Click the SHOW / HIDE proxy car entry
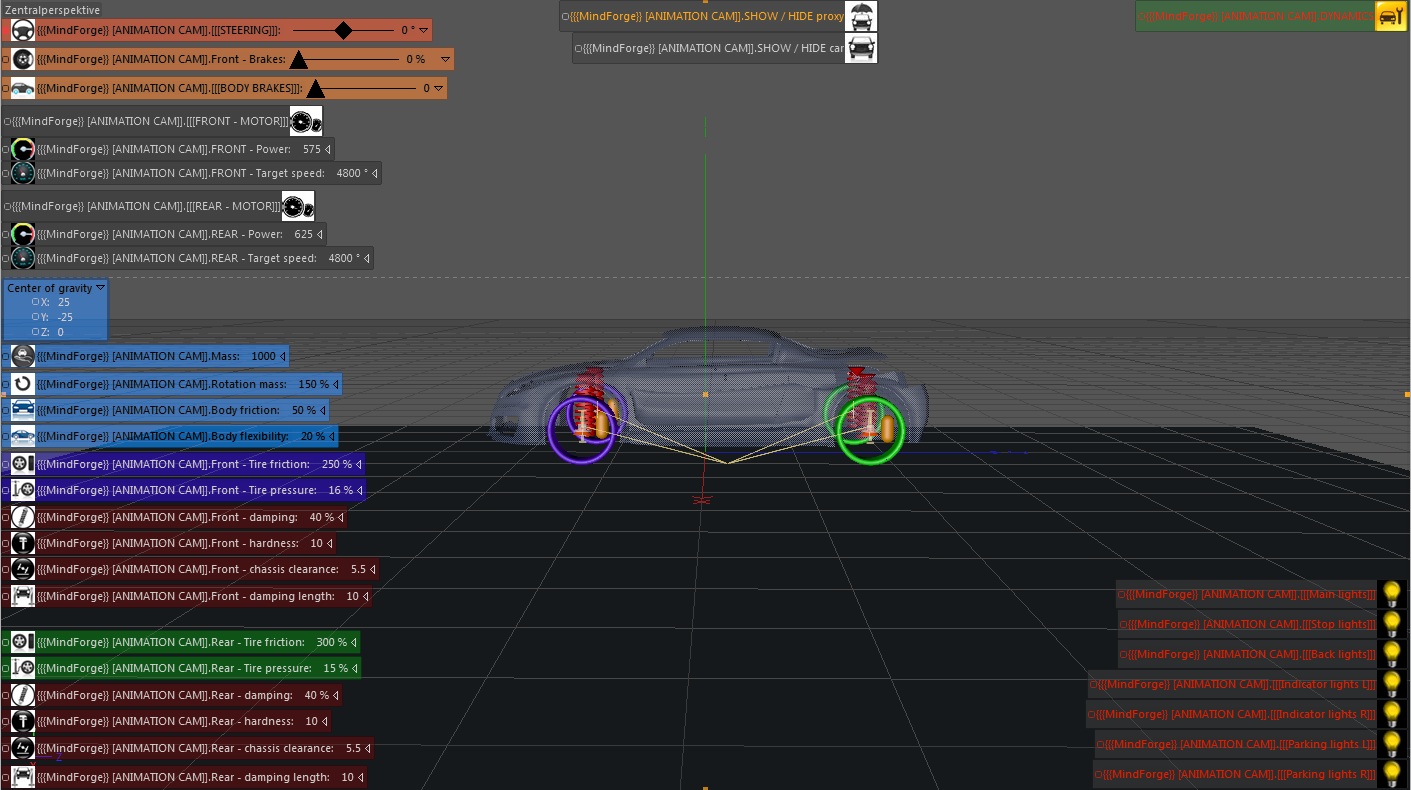The image size is (1411, 790). tap(700, 16)
